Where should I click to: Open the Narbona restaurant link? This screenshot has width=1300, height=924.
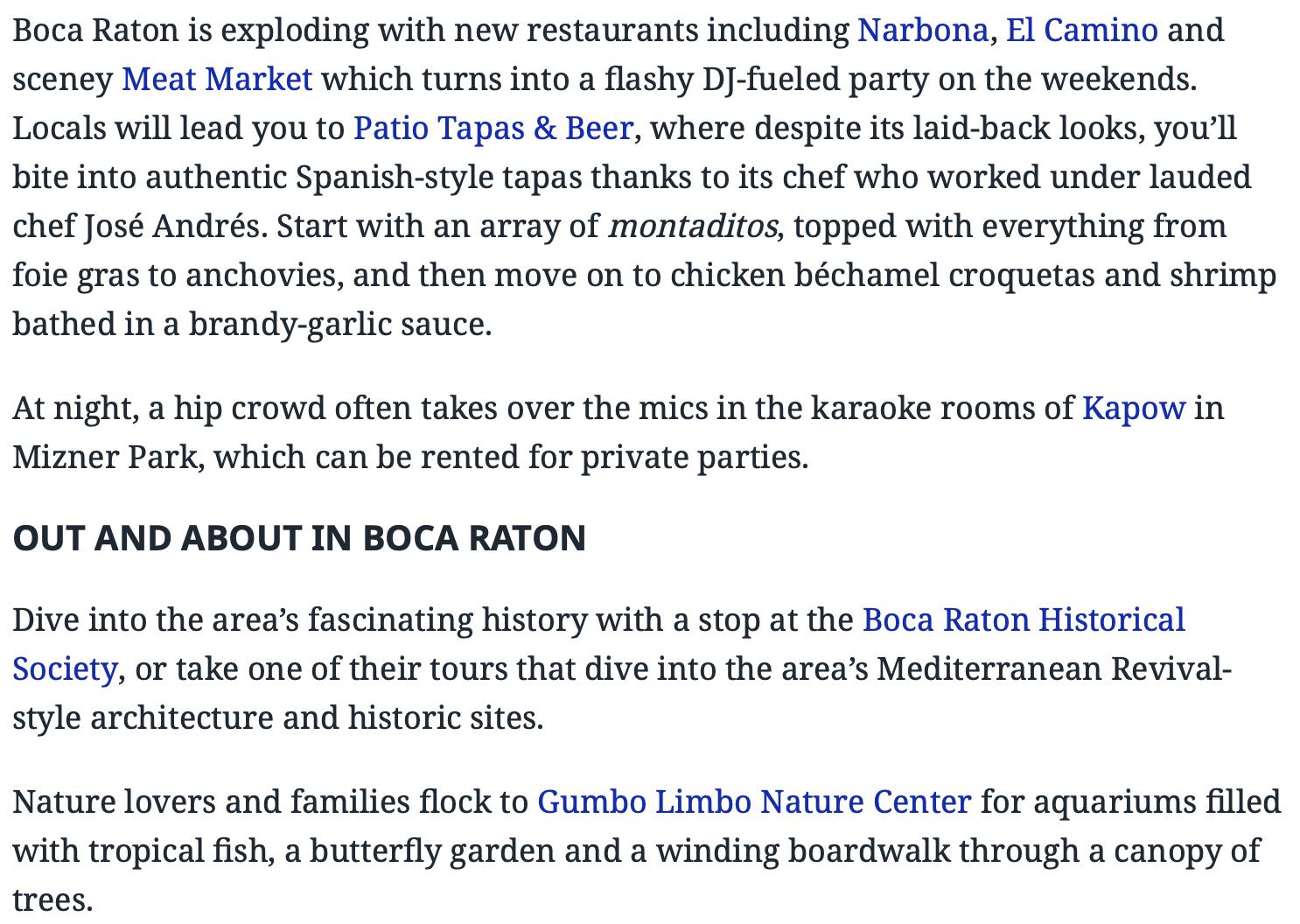coord(923,31)
